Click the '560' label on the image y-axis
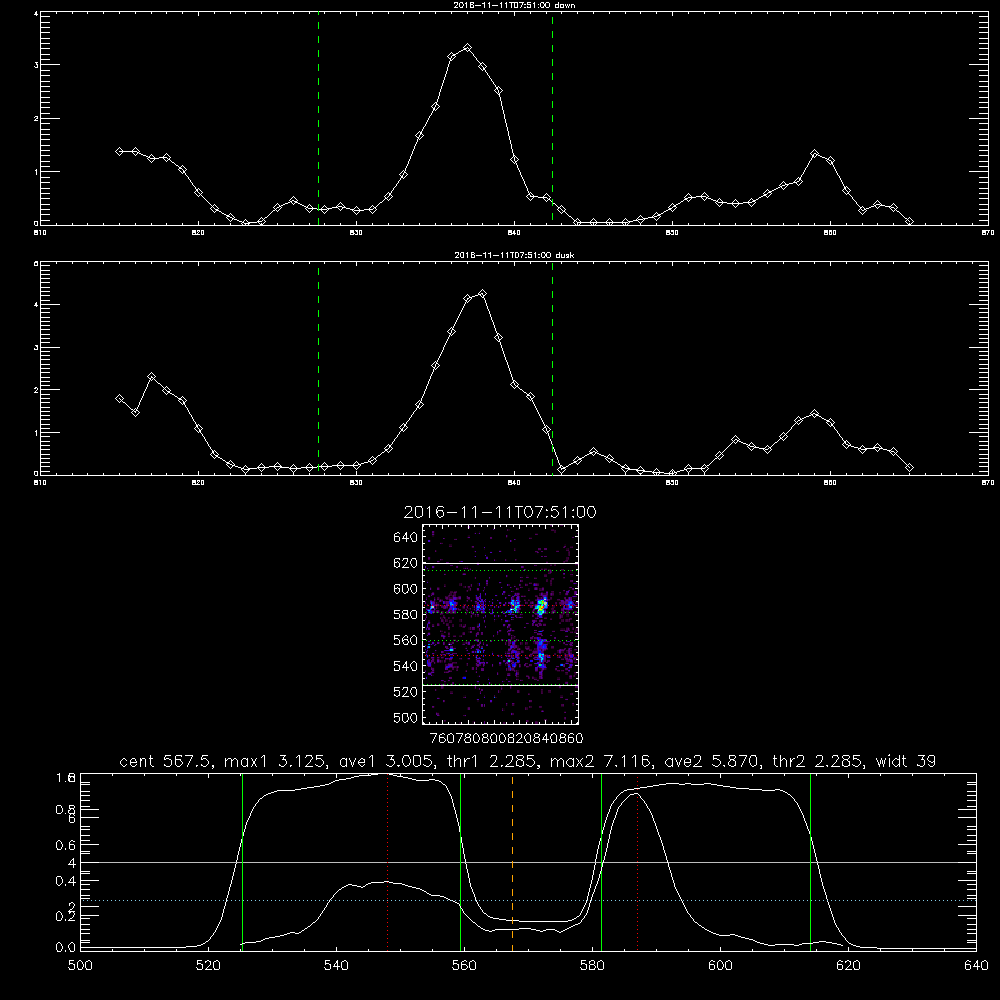The height and width of the screenshot is (1000, 1000). tap(406, 640)
